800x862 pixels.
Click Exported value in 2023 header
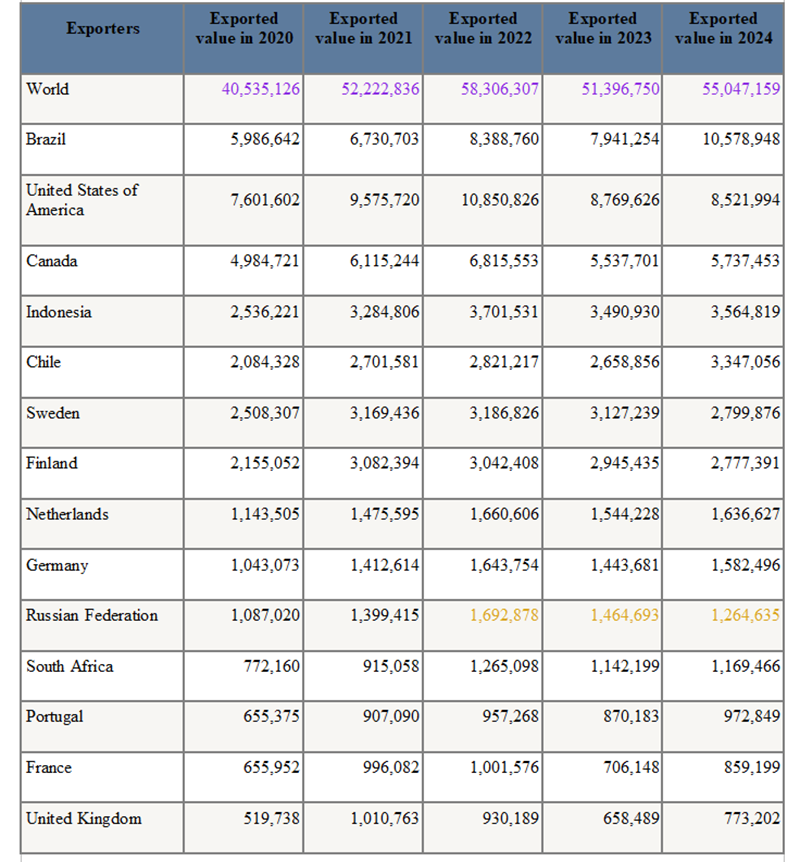[603, 28]
